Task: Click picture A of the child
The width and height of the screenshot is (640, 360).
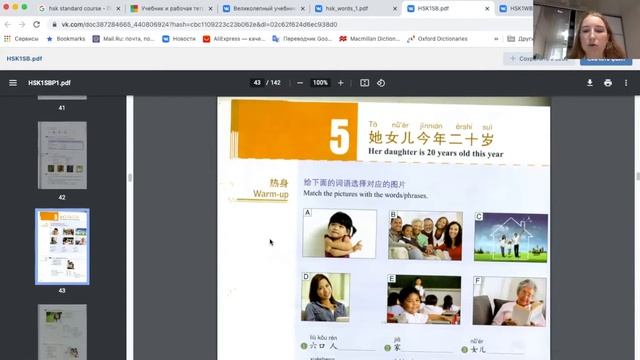Action: coord(339,233)
